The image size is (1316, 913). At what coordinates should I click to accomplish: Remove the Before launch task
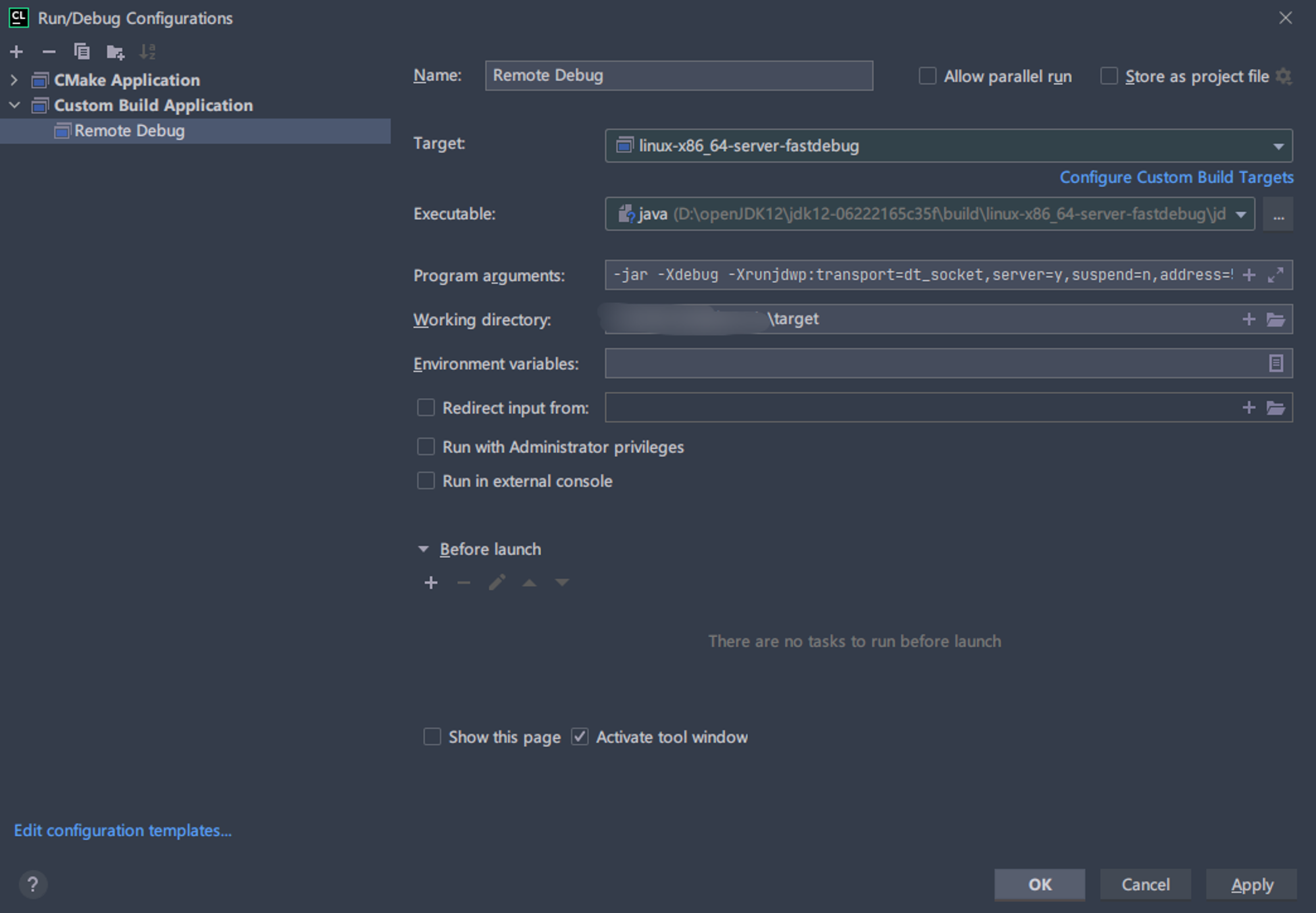click(x=464, y=583)
